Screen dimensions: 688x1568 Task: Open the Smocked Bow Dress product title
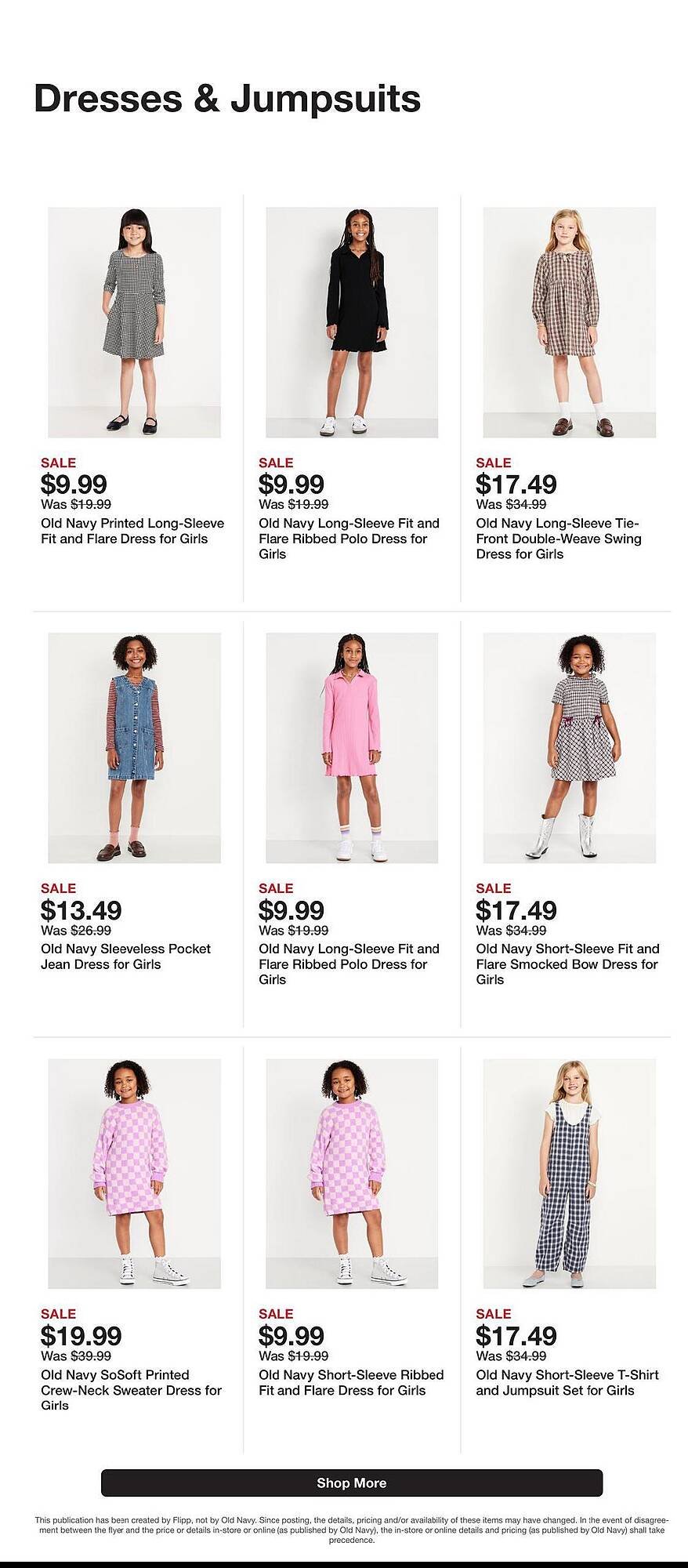point(567,964)
